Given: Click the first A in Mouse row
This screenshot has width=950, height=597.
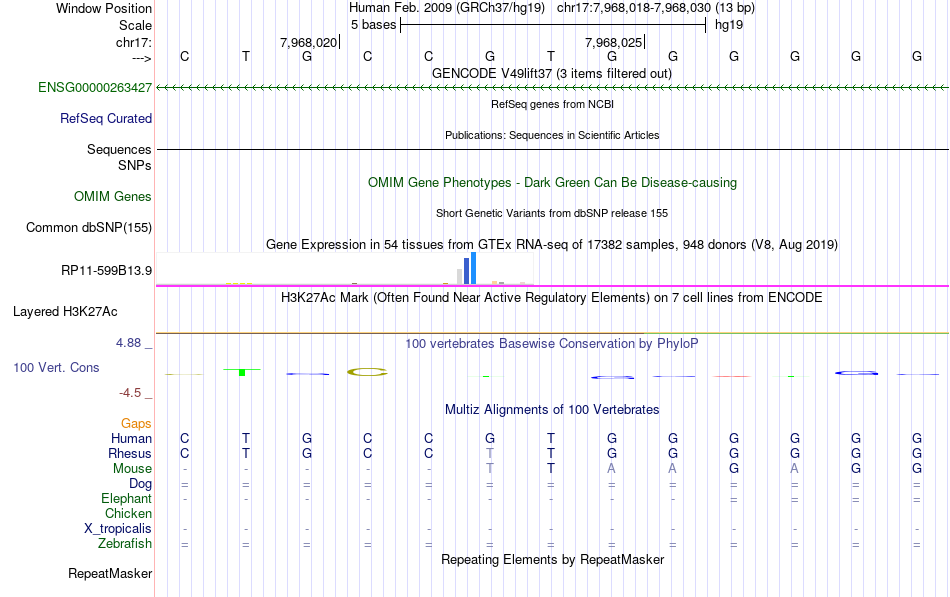Looking at the screenshot, I should point(611,469).
